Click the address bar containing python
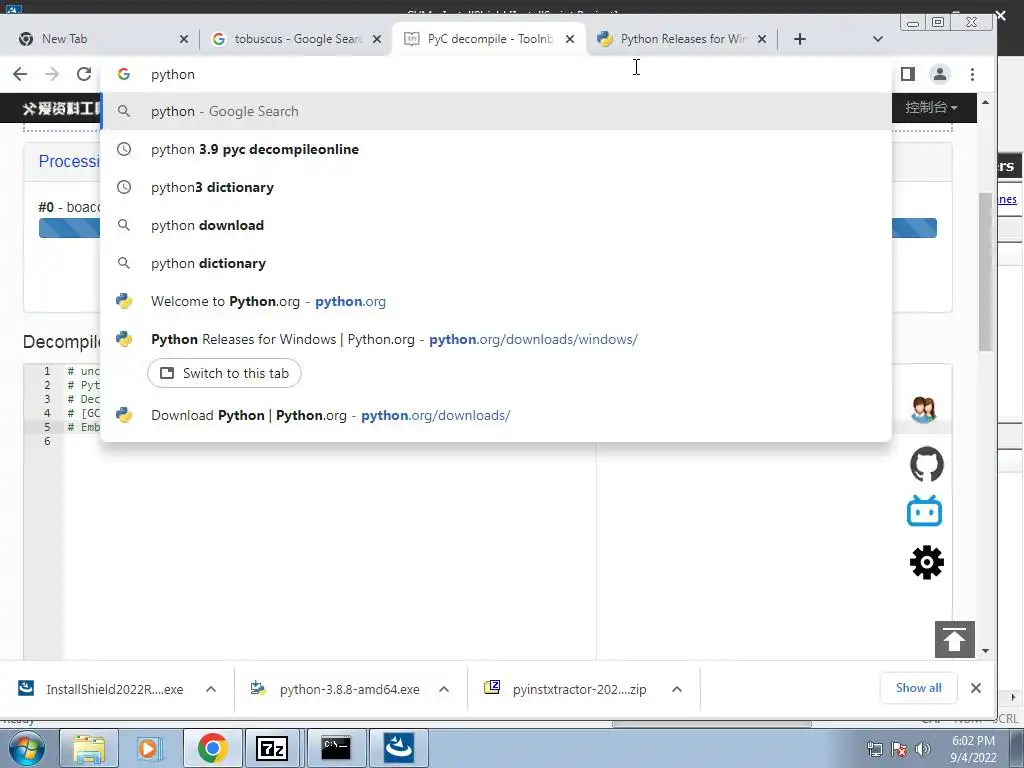The image size is (1024, 768). pyautogui.click(x=496, y=74)
